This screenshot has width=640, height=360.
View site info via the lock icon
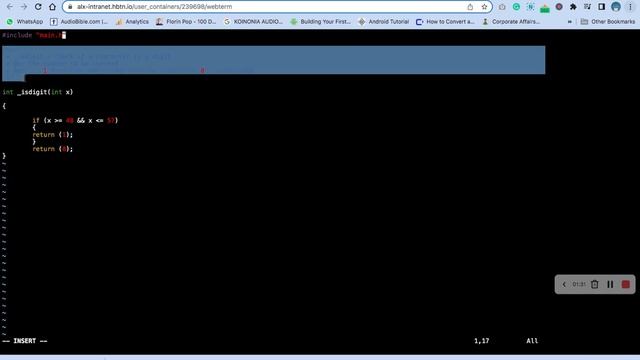[70, 7]
